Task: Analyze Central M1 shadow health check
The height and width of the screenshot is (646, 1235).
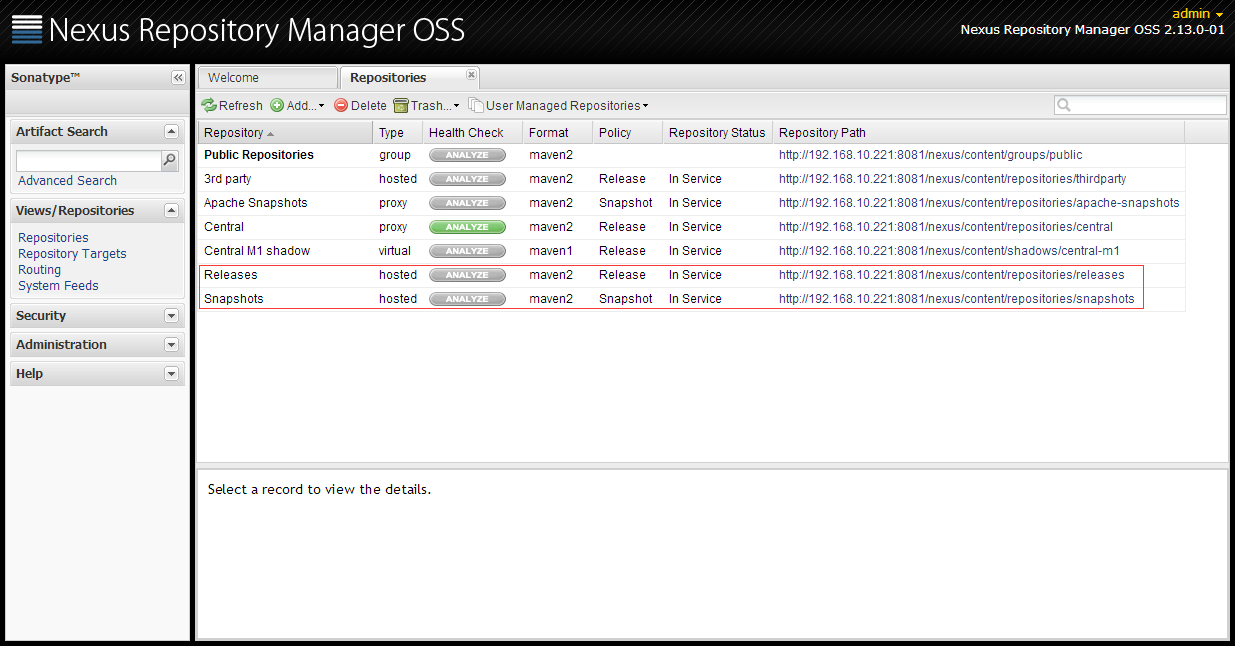Action: [x=467, y=251]
